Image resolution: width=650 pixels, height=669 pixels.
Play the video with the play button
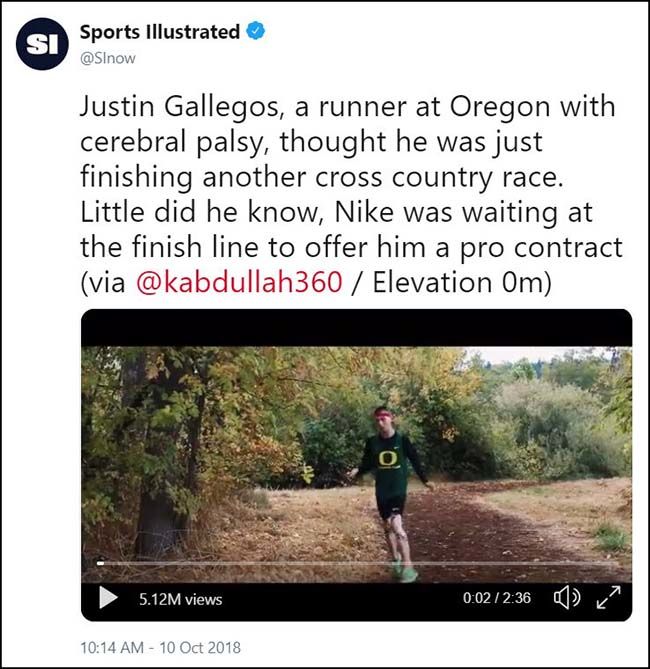107,598
